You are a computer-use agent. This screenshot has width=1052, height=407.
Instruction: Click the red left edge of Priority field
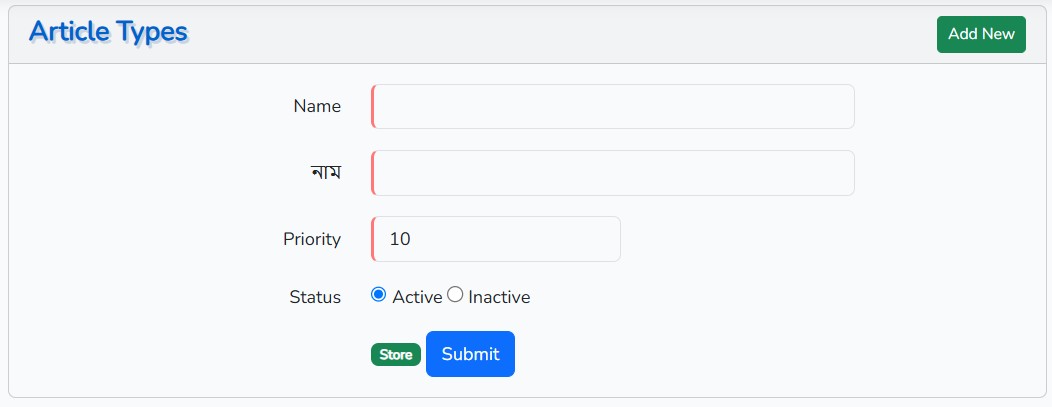pyautogui.click(x=373, y=239)
